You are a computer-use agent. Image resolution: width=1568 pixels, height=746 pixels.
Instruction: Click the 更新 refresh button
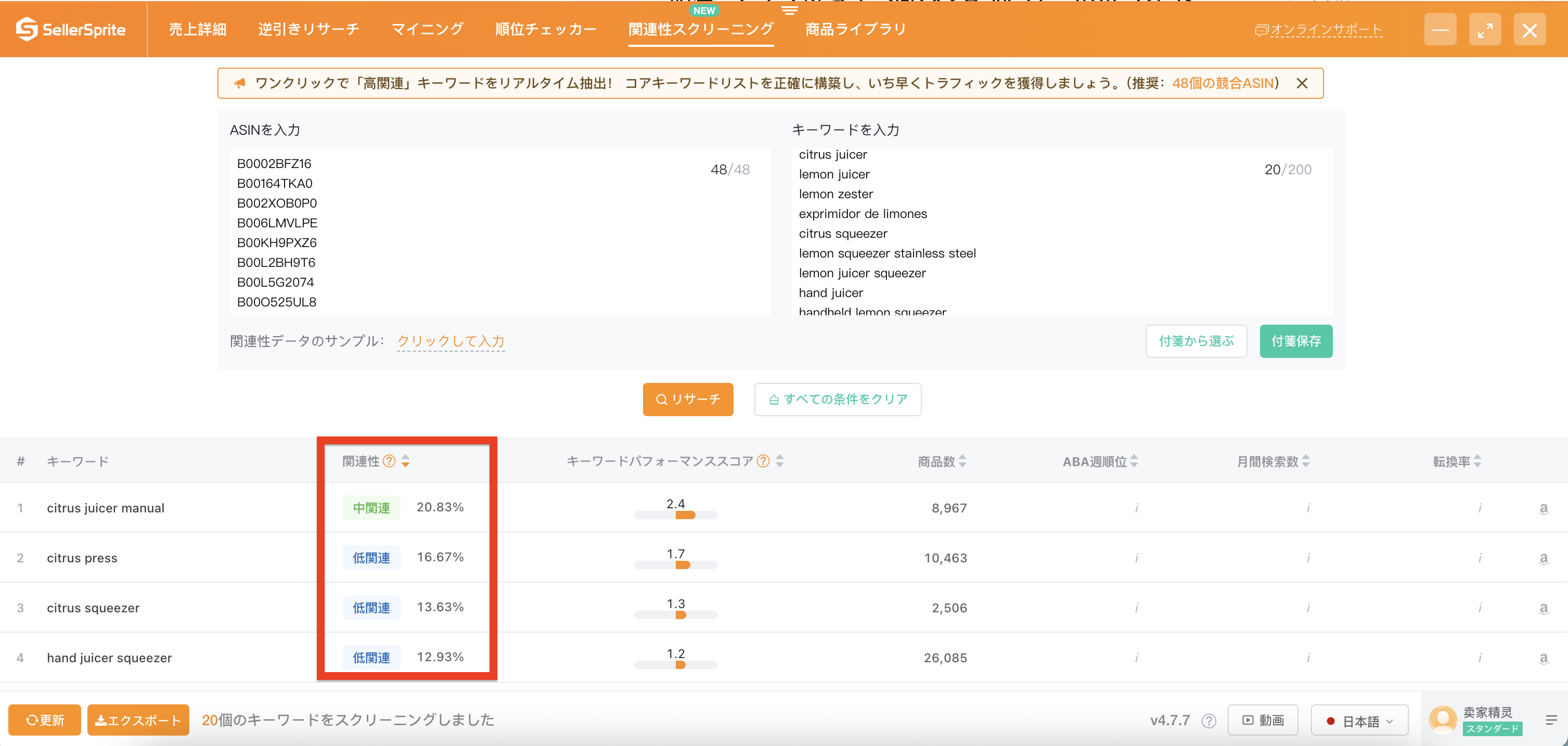coord(44,721)
